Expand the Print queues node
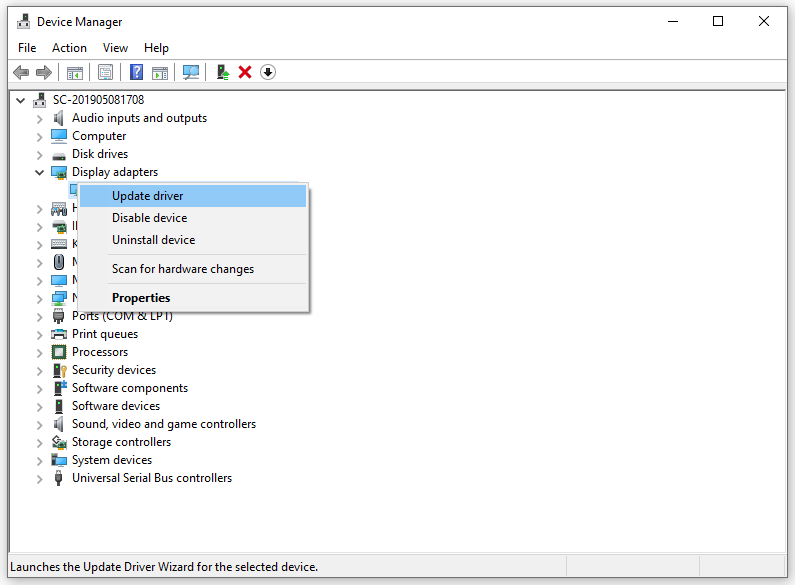 coord(40,335)
